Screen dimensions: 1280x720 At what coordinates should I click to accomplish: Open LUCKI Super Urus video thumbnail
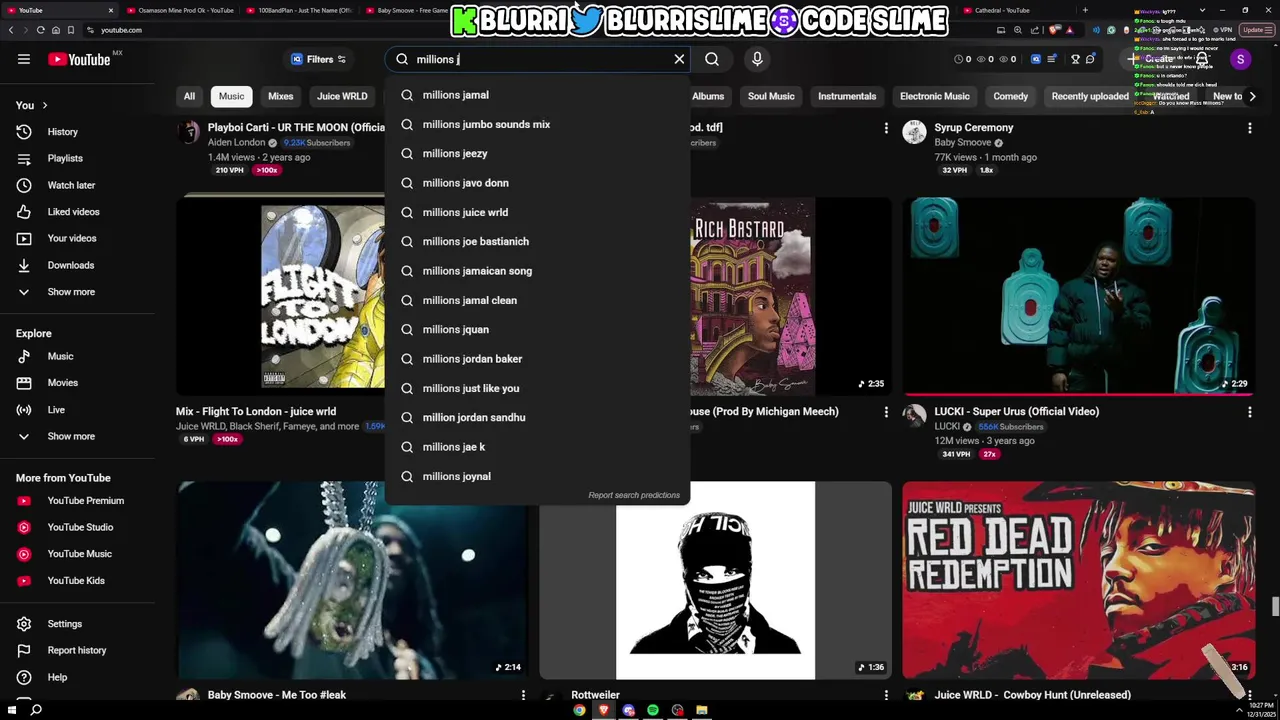pyautogui.click(x=1078, y=296)
